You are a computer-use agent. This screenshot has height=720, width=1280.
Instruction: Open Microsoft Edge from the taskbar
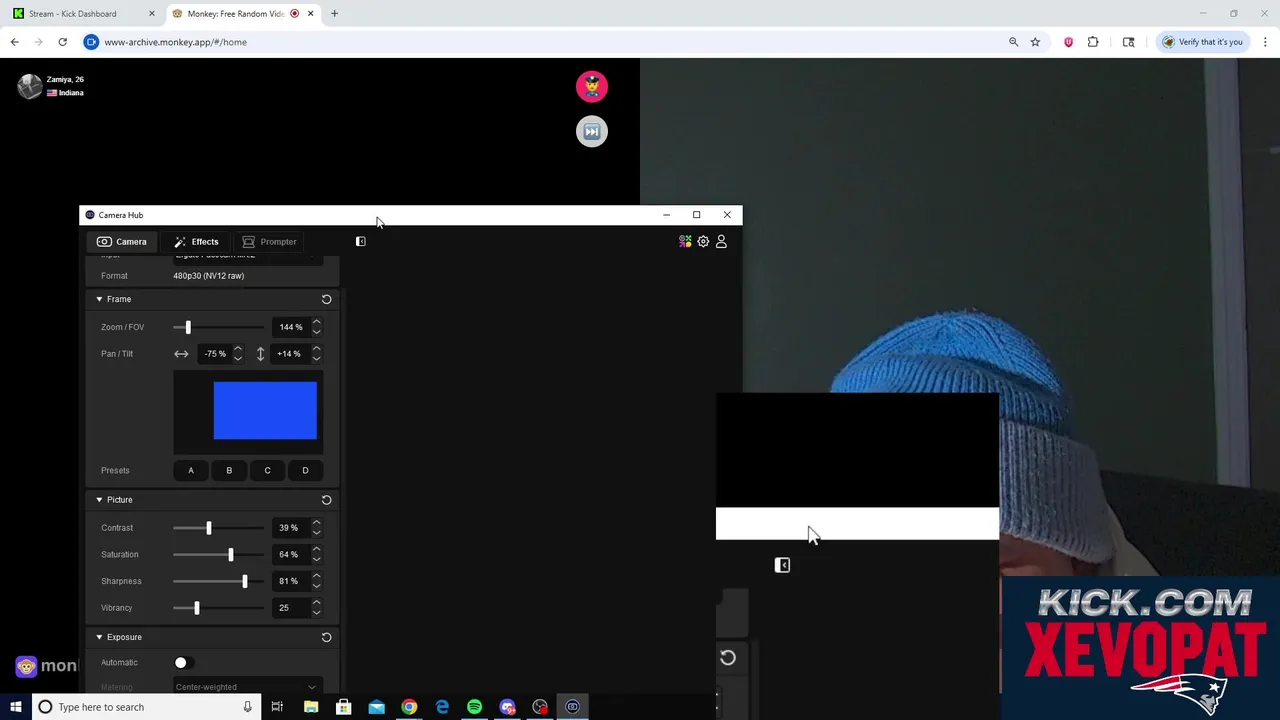pyautogui.click(x=442, y=707)
